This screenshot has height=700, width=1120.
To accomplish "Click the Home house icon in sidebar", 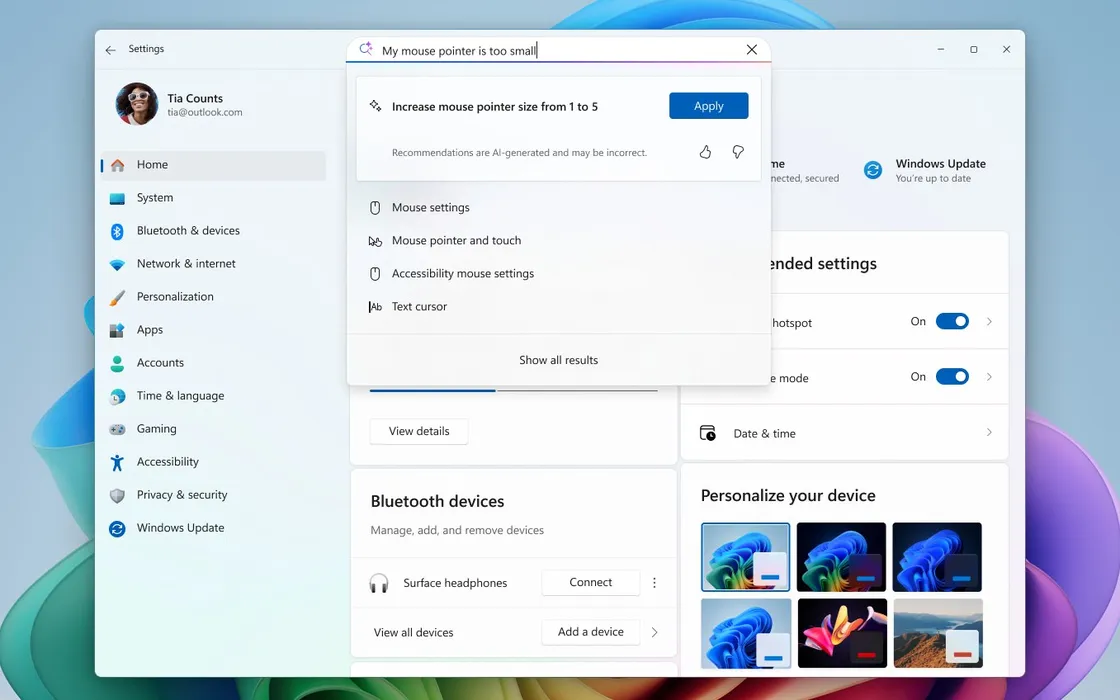I will (x=117, y=165).
